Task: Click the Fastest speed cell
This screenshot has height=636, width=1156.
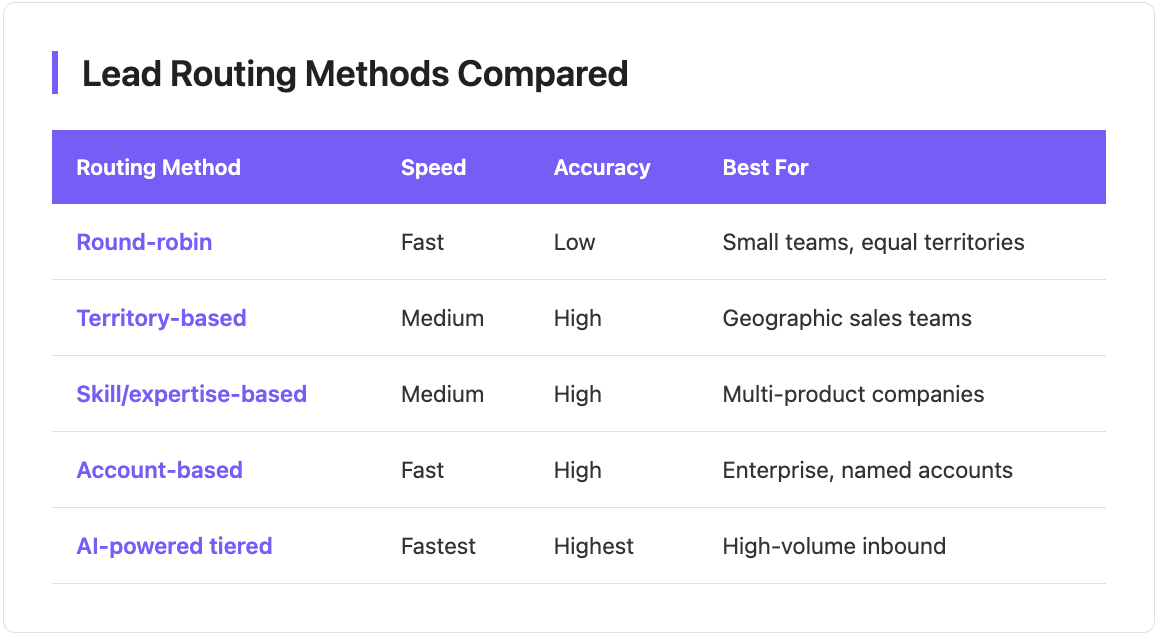Action: [x=438, y=546]
